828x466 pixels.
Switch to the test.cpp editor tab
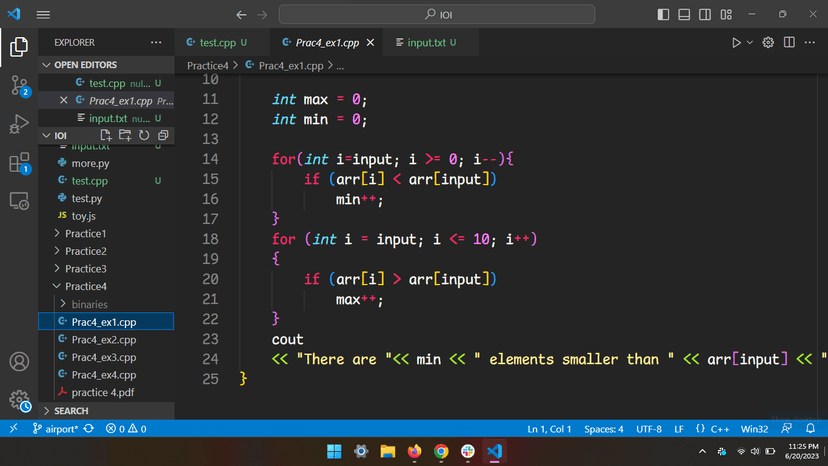pos(218,43)
